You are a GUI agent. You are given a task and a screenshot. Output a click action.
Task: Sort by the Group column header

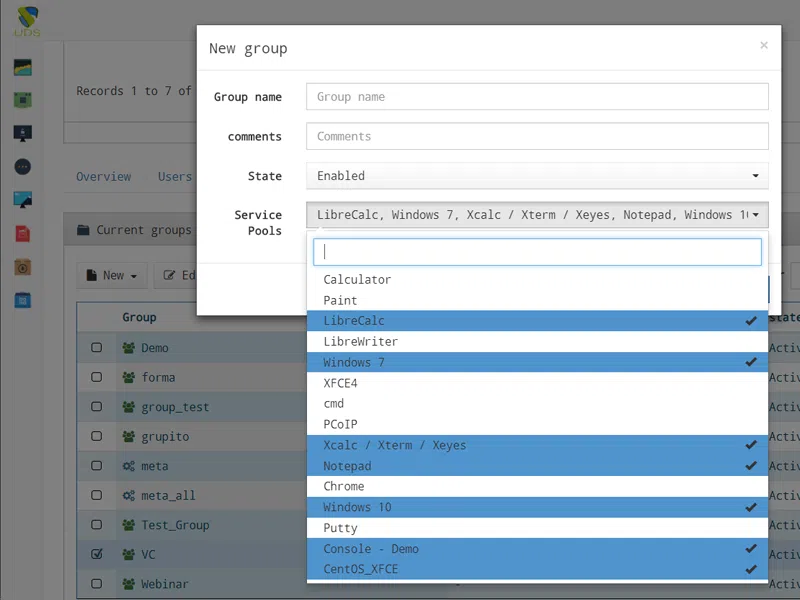click(139, 317)
